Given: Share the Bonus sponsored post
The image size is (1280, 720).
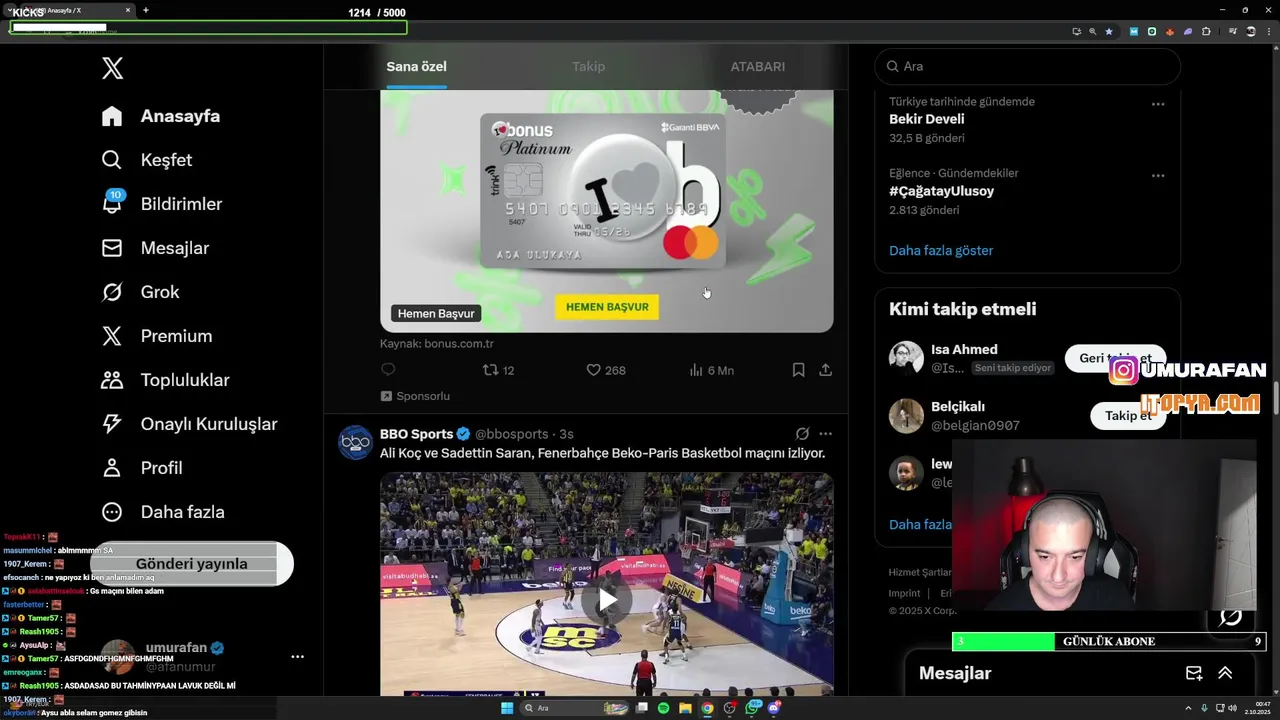Looking at the screenshot, I should pos(825,370).
